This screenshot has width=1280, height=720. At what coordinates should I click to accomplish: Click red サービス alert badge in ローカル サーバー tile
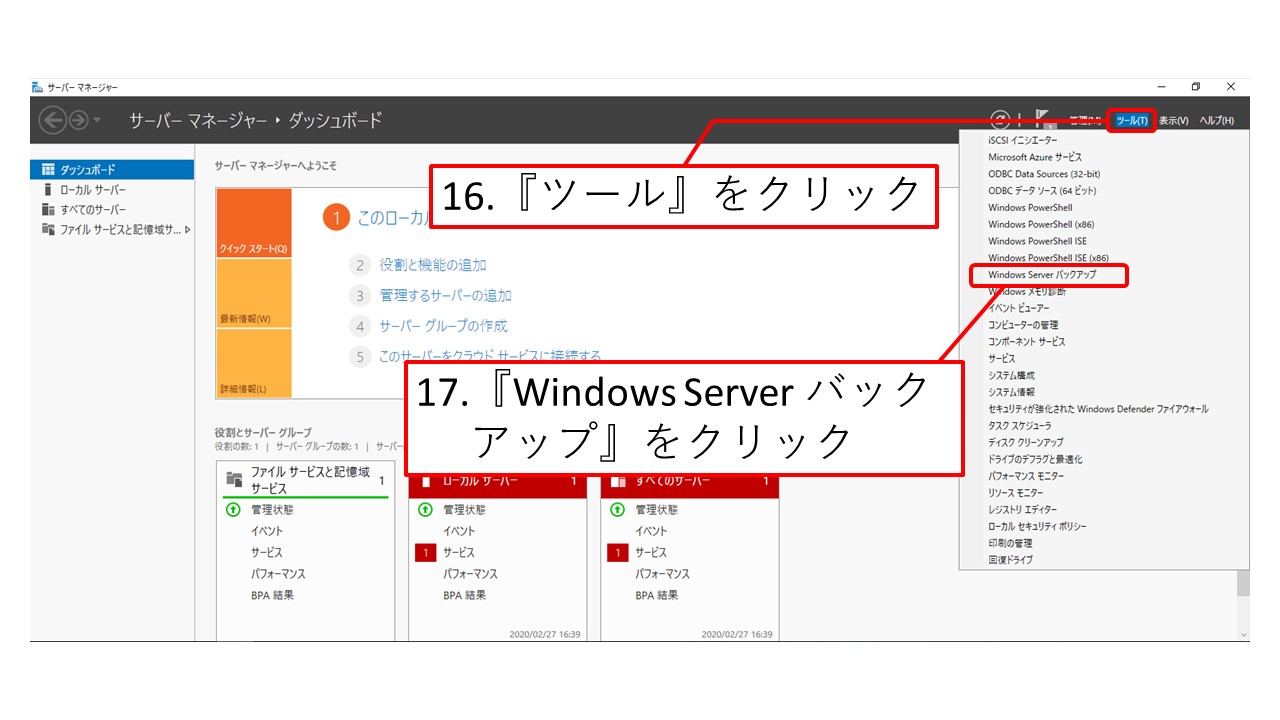(425, 553)
